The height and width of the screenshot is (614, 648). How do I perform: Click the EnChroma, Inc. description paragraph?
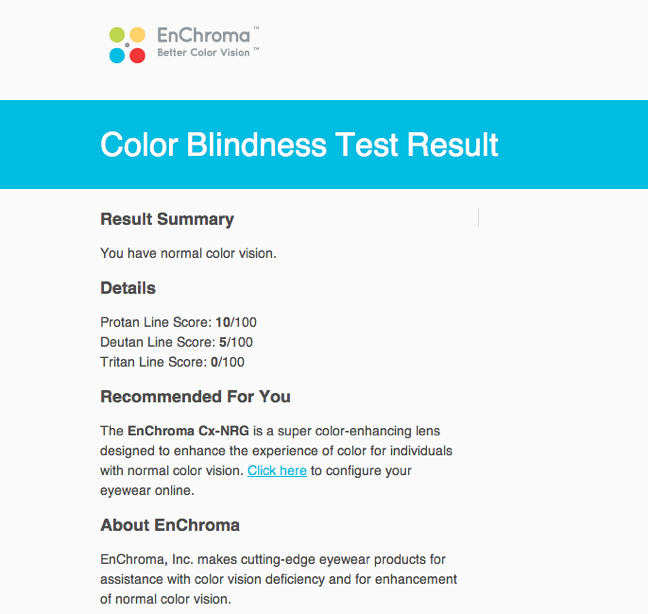[279, 579]
